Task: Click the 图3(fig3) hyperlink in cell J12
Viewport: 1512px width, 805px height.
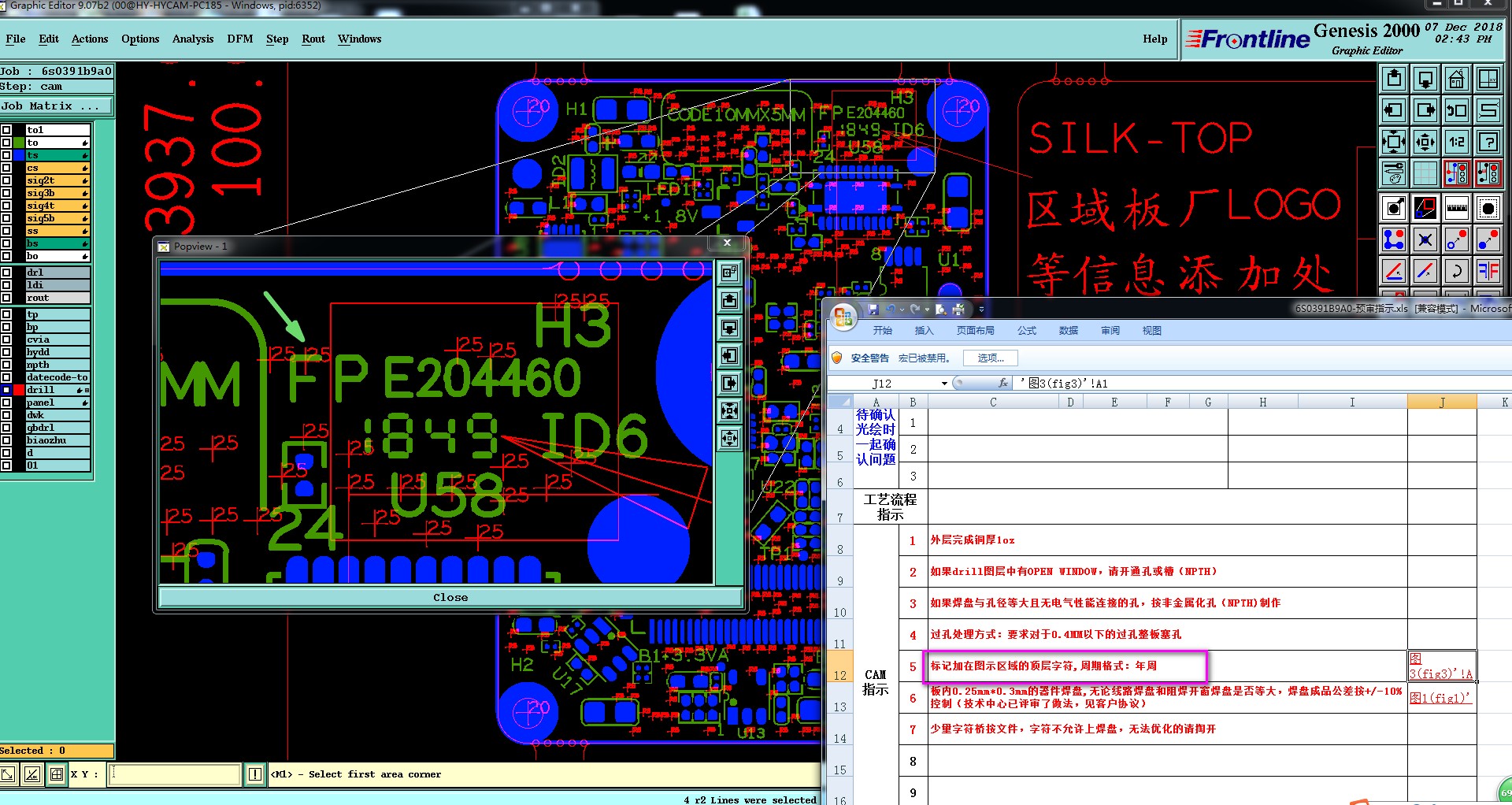Action: (1441, 666)
